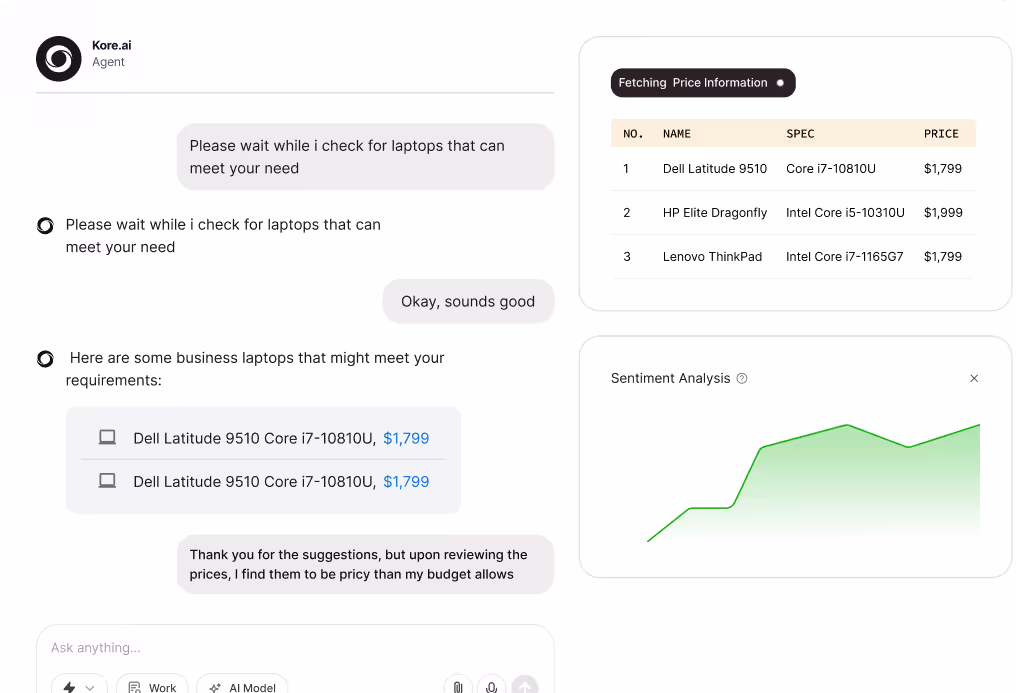Screen dimensions: 1016x693
Task: Click the NAME column header
Action: tap(676, 133)
